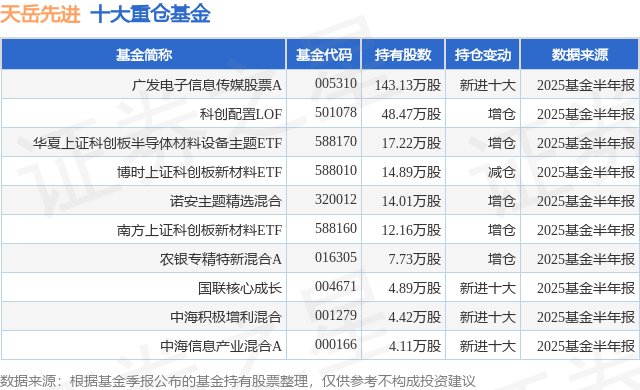The width and height of the screenshot is (640, 390).
Task: Click fund code 588170
Action: [x=336, y=142]
